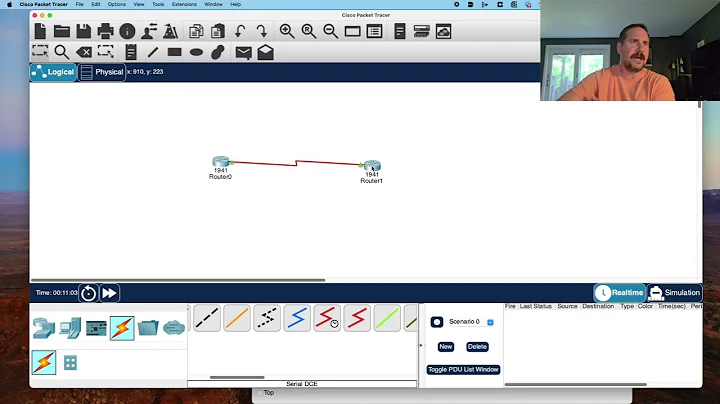Screen dimensions: 720x404
Task: Select the Connections lightning category
Action: click(x=122, y=328)
